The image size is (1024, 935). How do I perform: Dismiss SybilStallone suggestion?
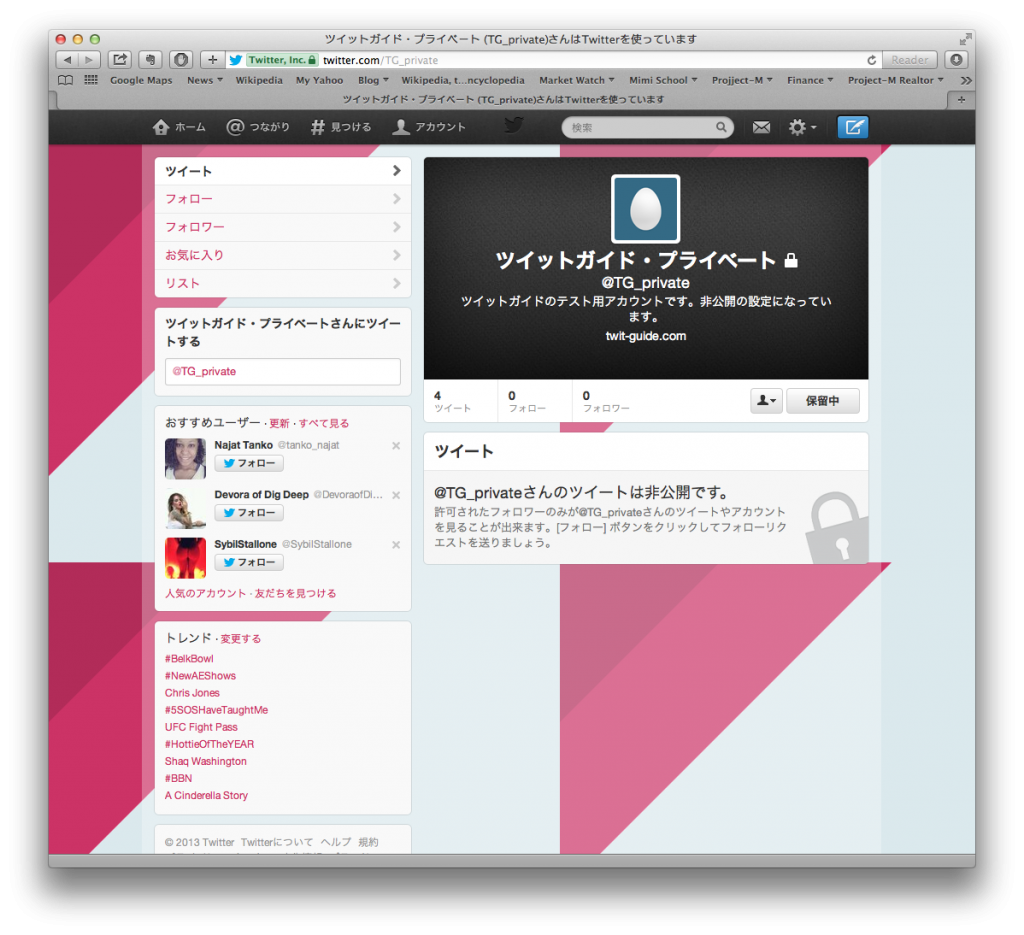click(x=396, y=545)
